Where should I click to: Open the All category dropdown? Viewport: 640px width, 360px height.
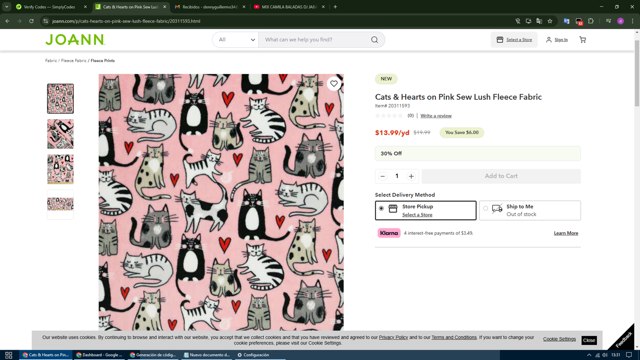pos(236,40)
